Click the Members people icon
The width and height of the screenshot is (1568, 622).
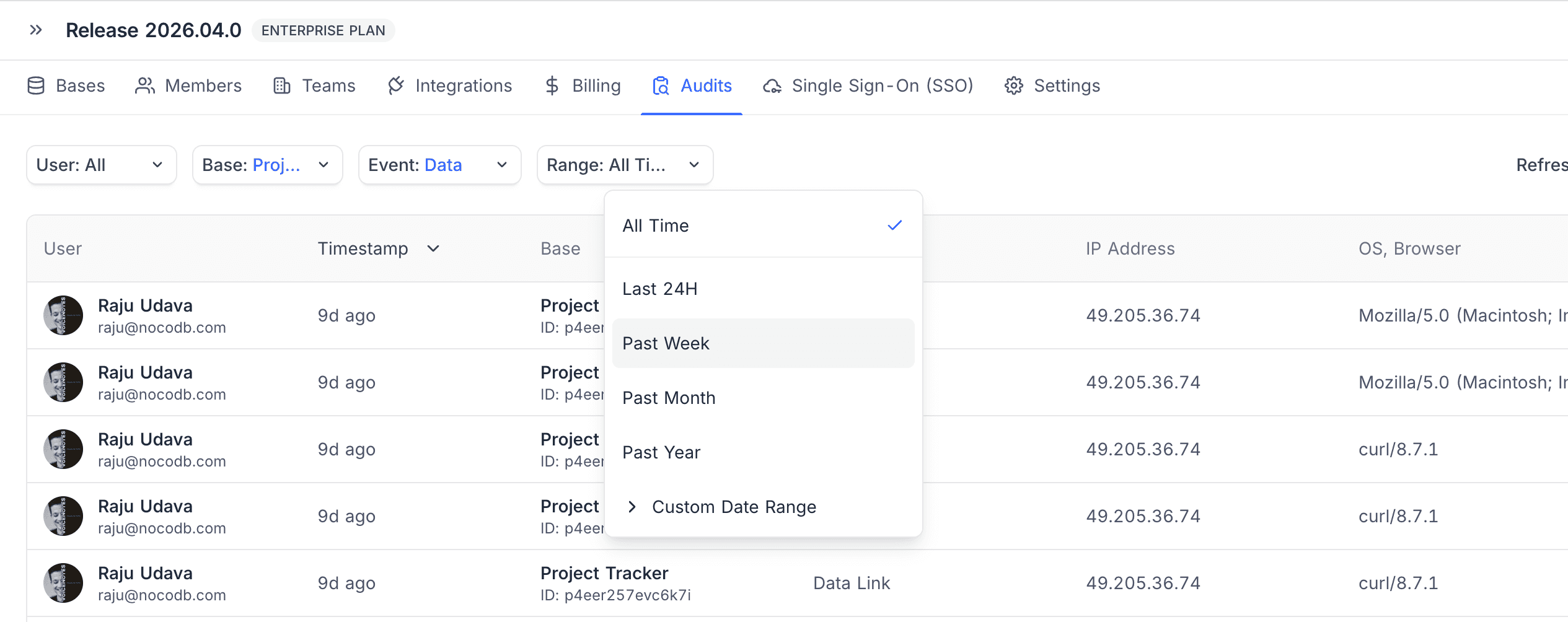(x=144, y=85)
